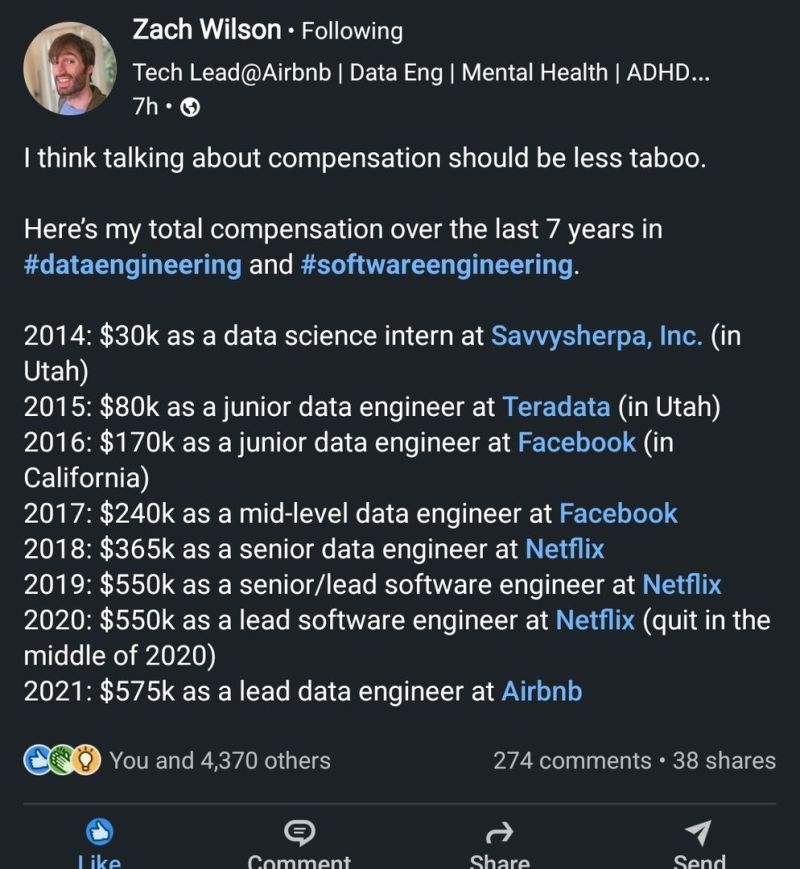Open the reaction icons summary
The height and width of the screenshot is (869, 800).
[63, 760]
